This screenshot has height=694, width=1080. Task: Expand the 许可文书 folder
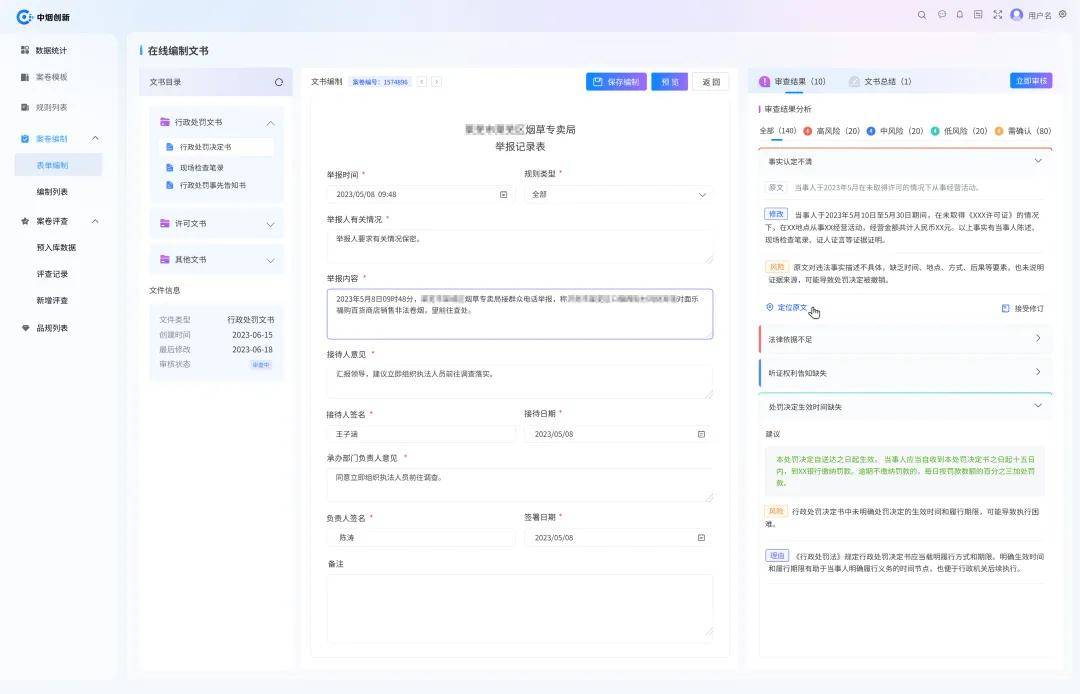[x=216, y=224]
